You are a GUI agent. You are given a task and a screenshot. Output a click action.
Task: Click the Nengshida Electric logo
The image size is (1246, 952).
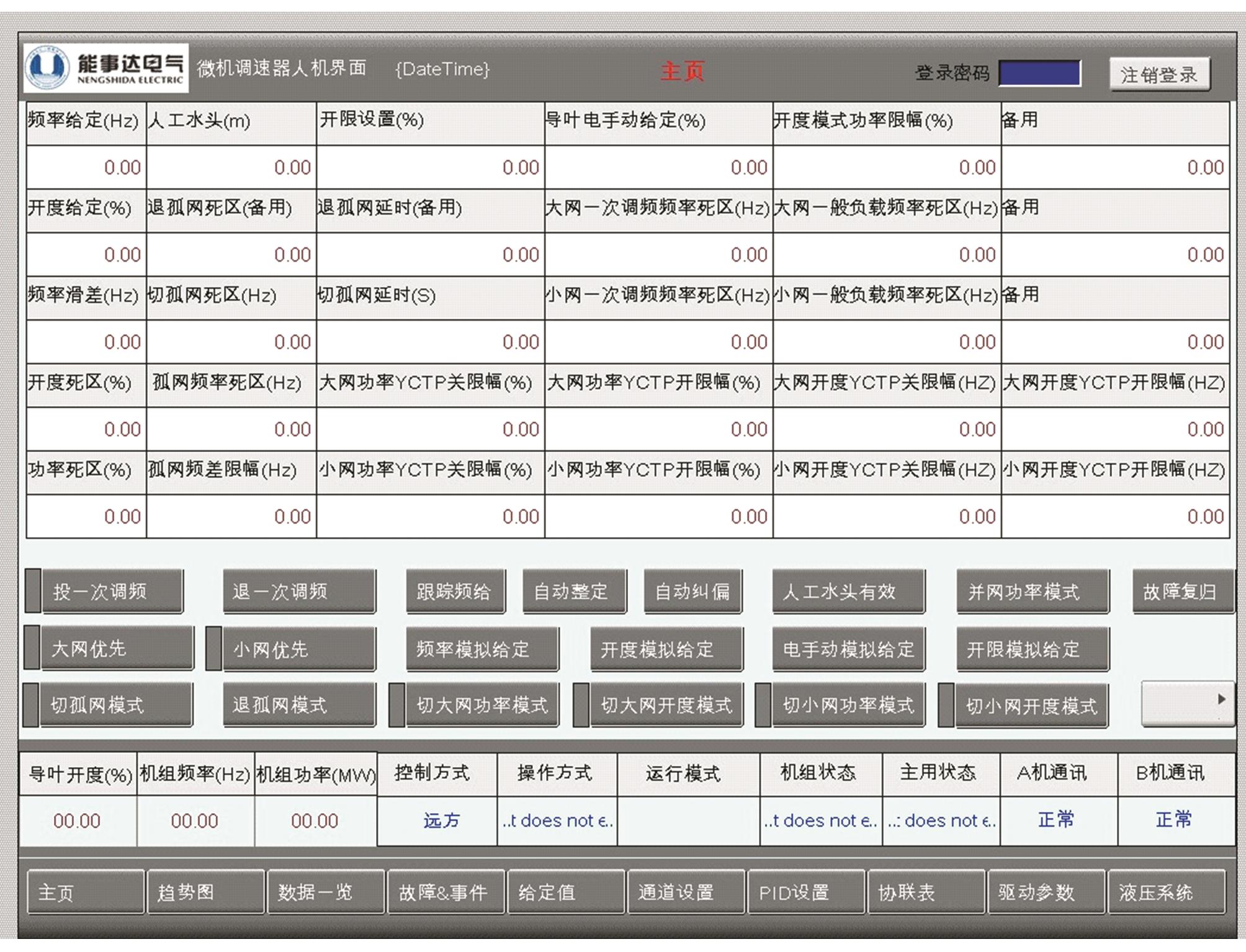tap(106, 68)
